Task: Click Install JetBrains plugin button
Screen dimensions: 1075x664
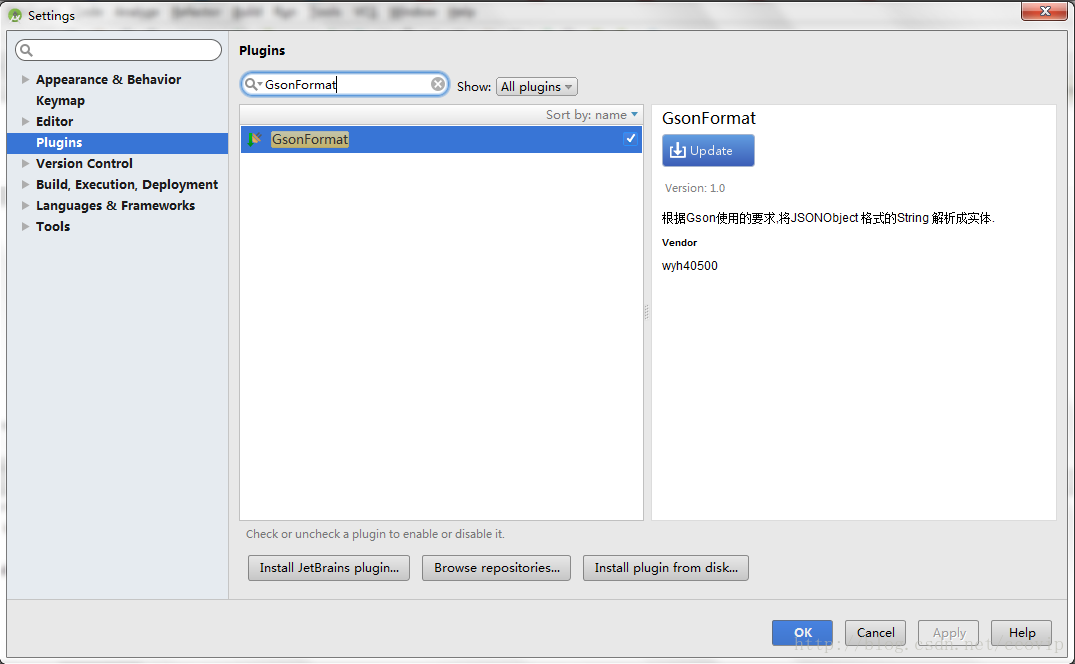Action: point(329,568)
